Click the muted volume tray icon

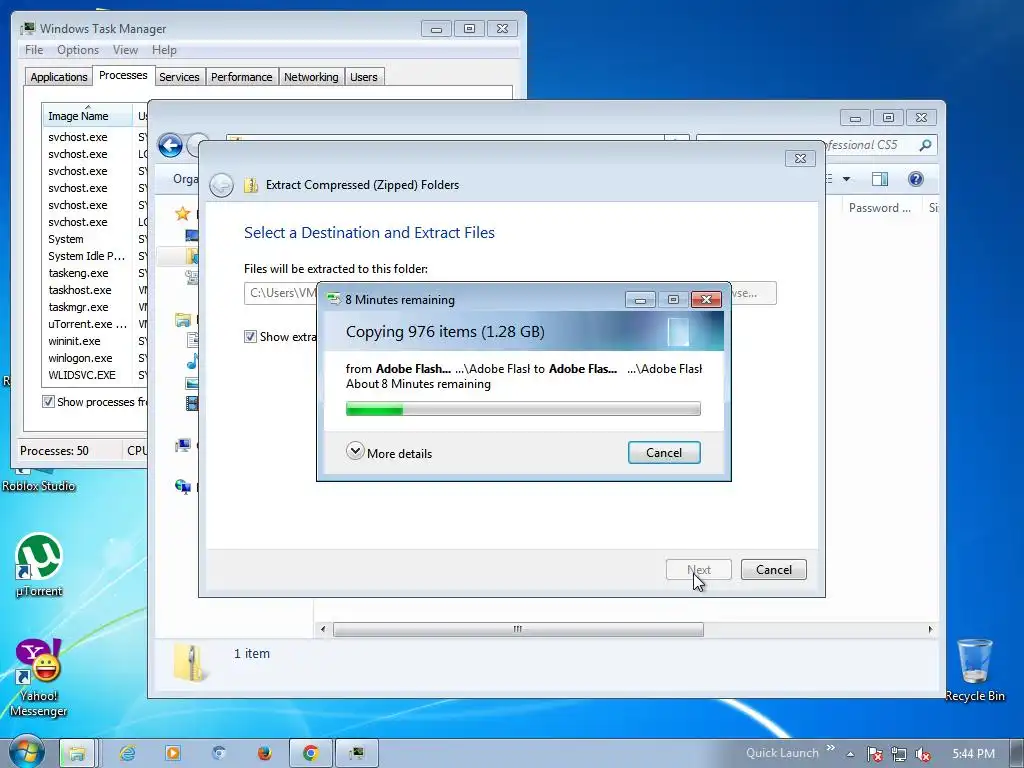pos(923,754)
